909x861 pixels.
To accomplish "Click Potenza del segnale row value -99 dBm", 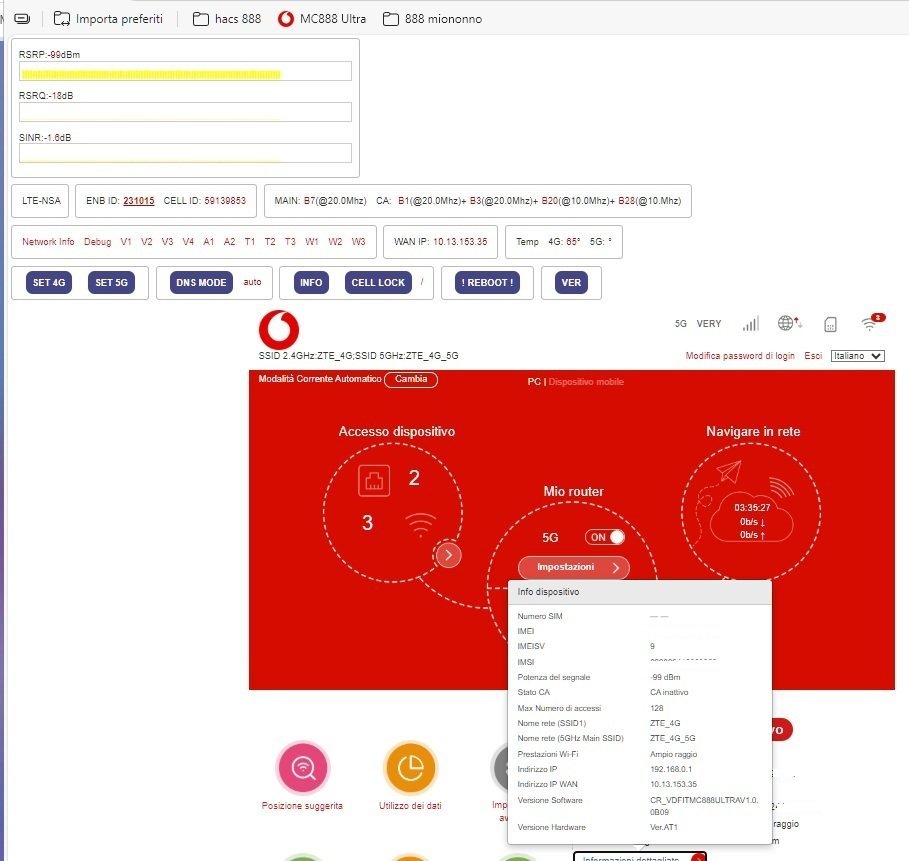I will 665,677.
